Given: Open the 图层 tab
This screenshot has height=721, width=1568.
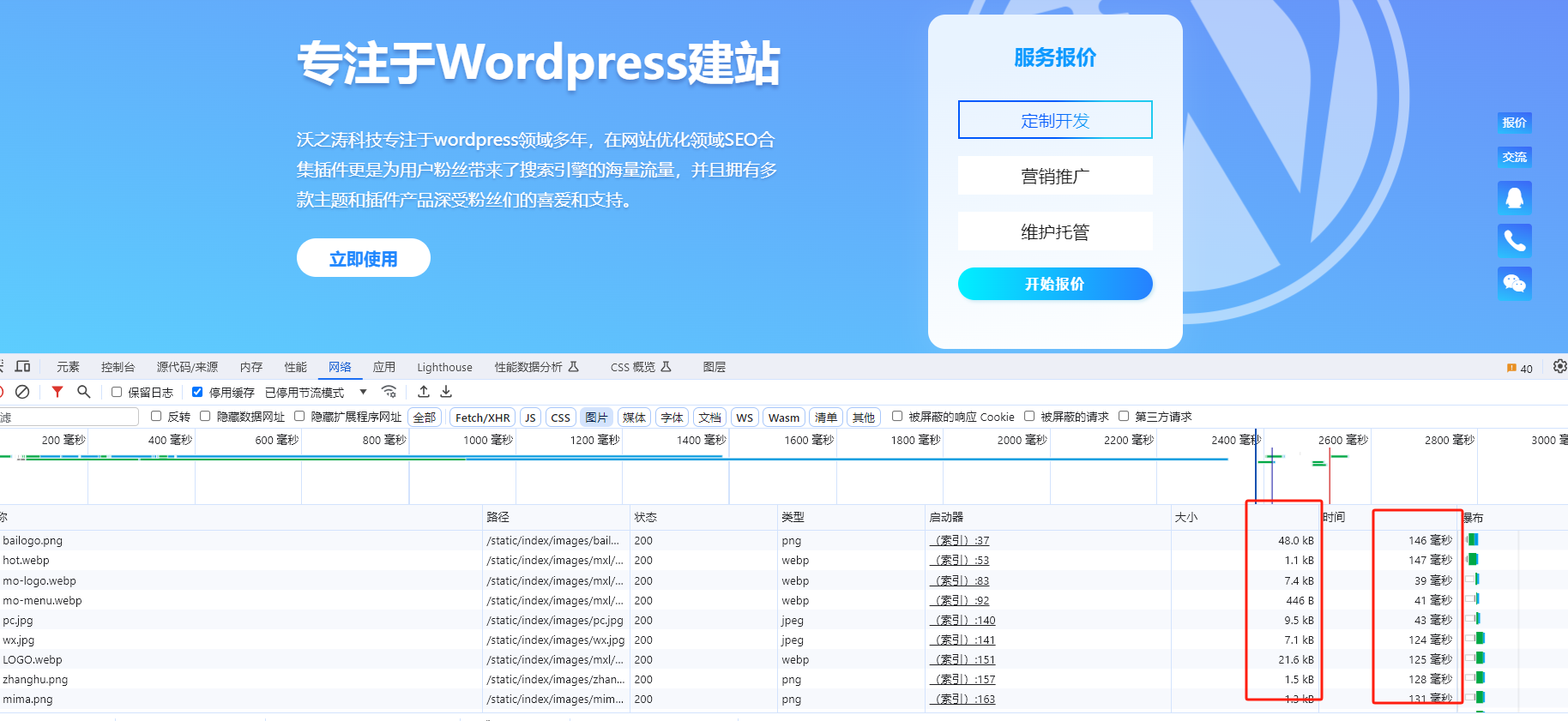Looking at the screenshot, I should coord(715,367).
